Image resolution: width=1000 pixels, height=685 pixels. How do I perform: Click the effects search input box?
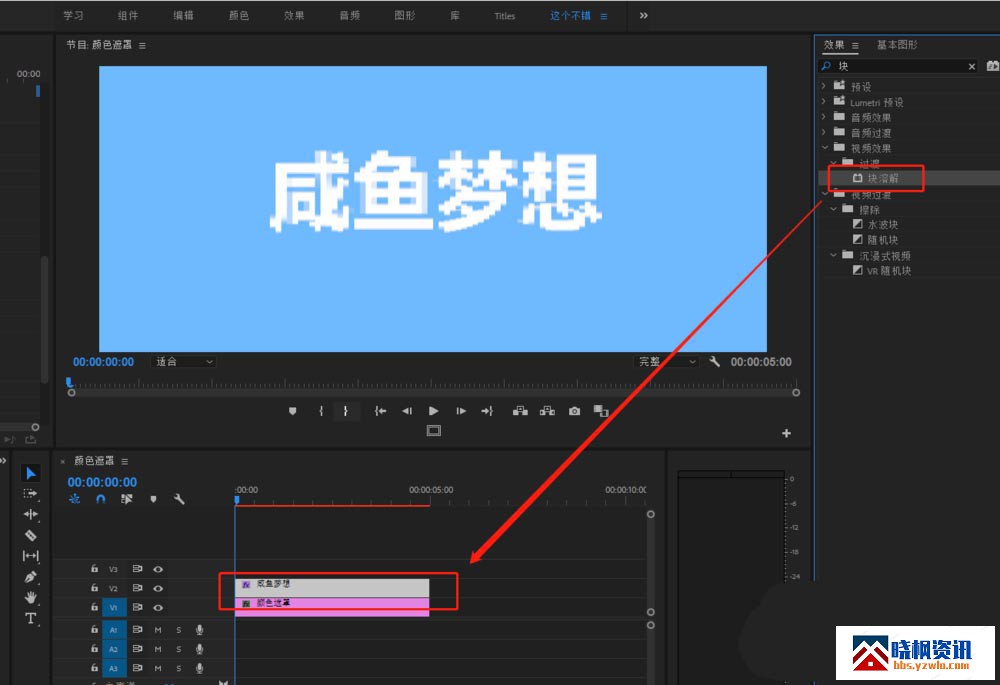tap(899, 66)
